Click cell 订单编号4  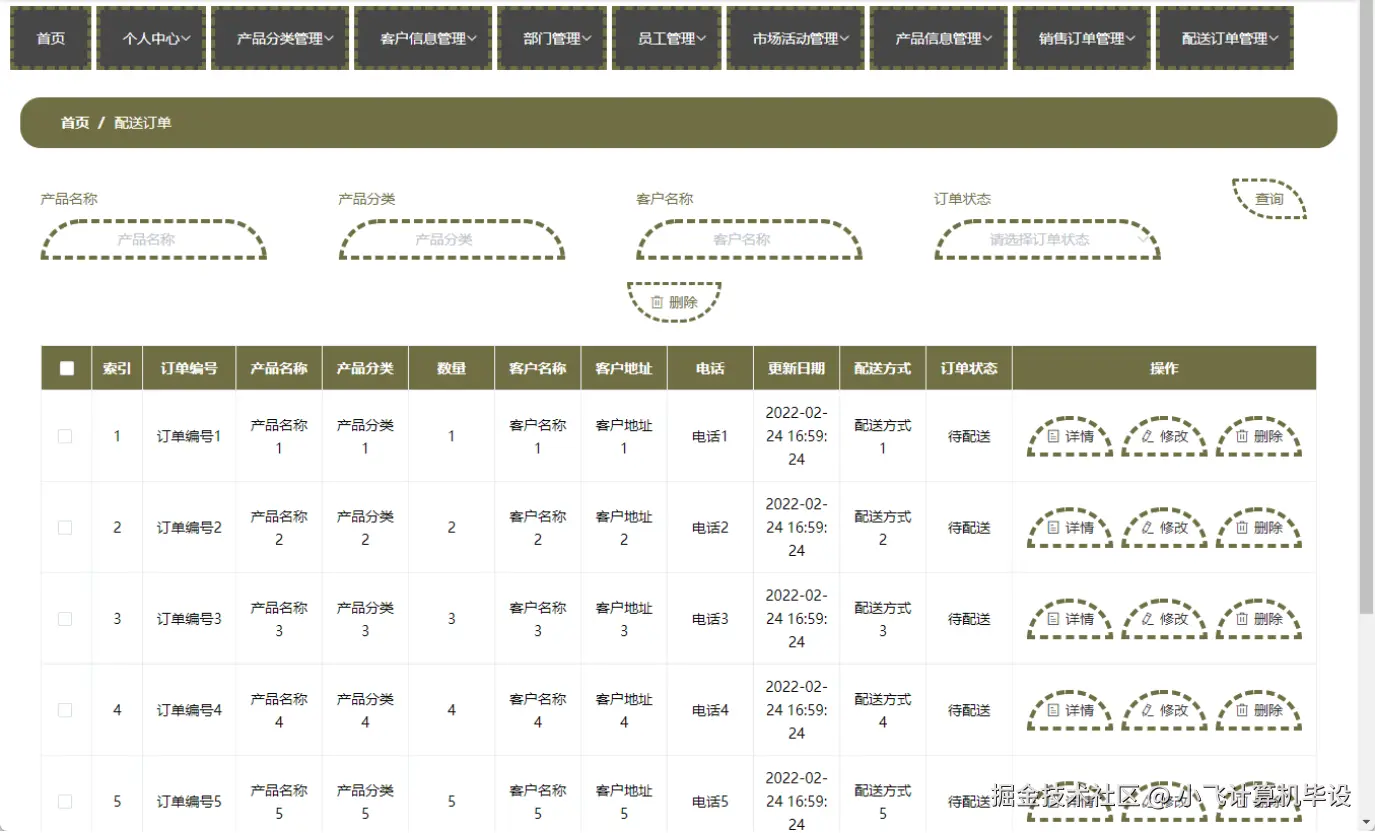coord(189,710)
